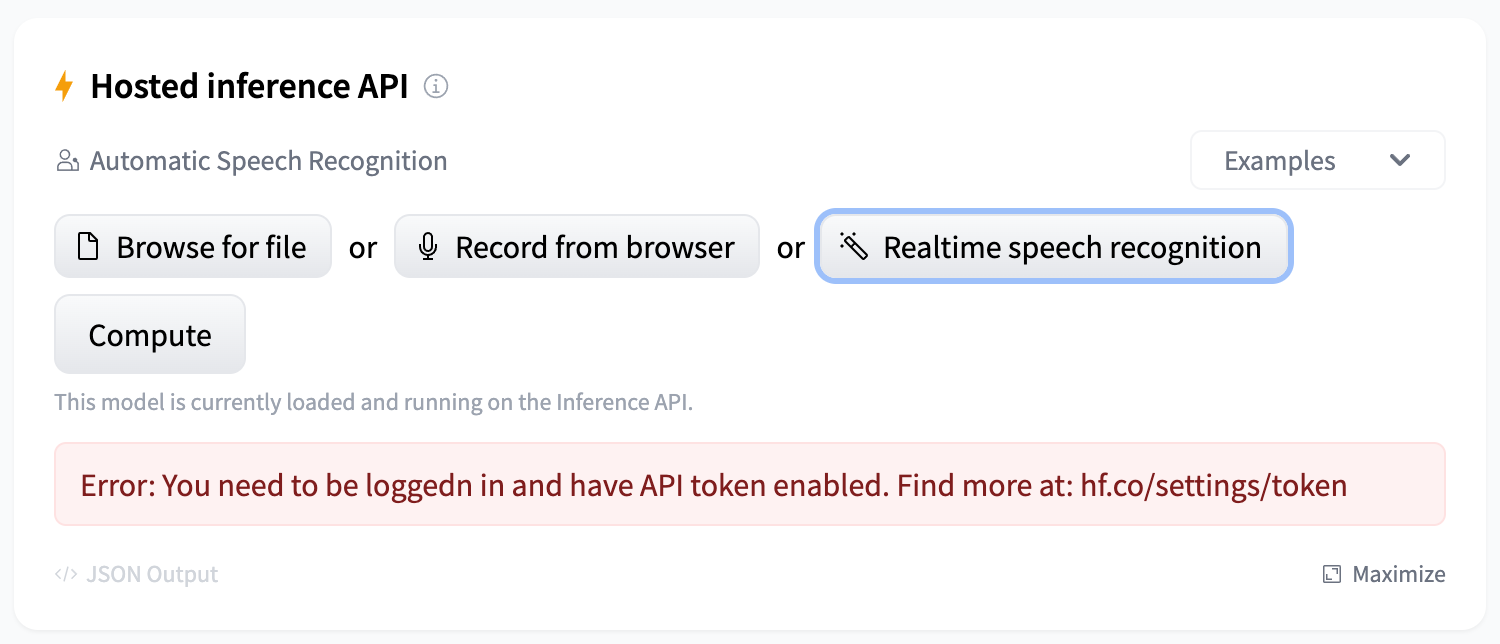Open the Hosted inference API heading
This screenshot has width=1500, height=644.
pyautogui.click(x=247, y=86)
